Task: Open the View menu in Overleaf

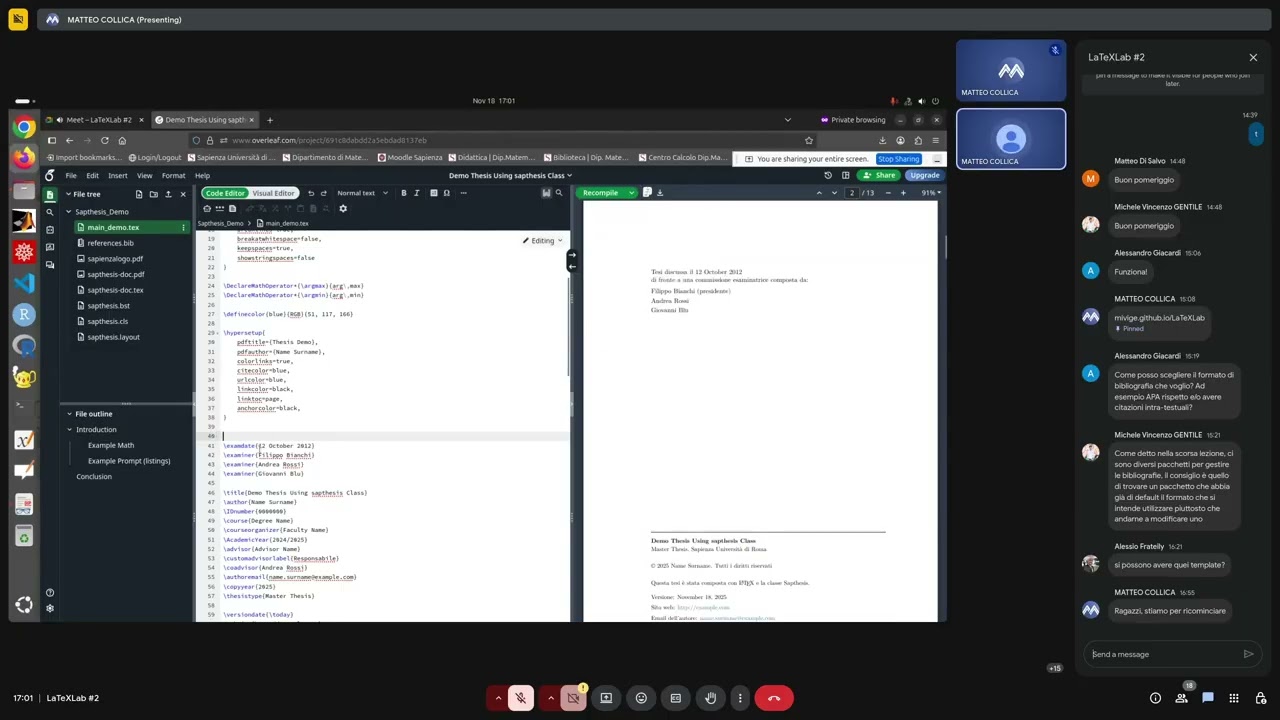Action: pyautogui.click(x=144, y=176)
